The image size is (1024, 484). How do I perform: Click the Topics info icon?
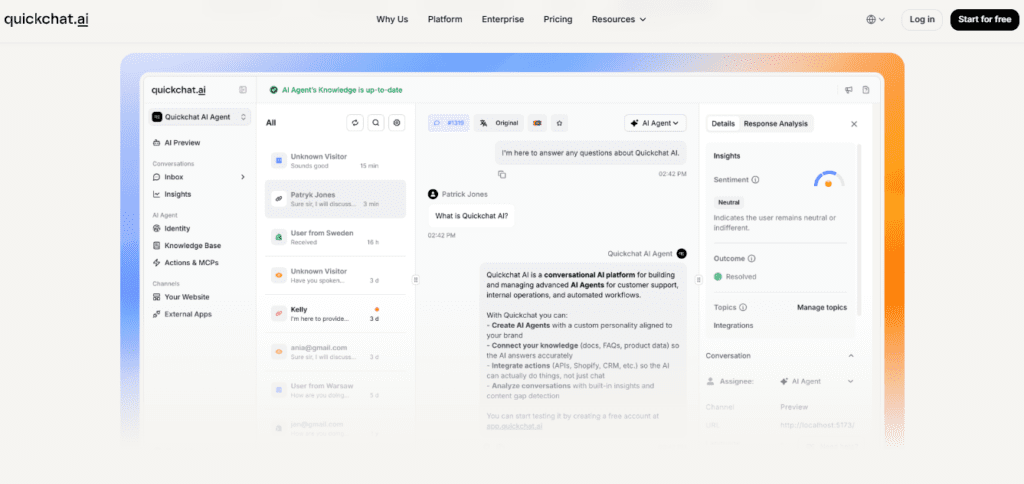point(743,307)
